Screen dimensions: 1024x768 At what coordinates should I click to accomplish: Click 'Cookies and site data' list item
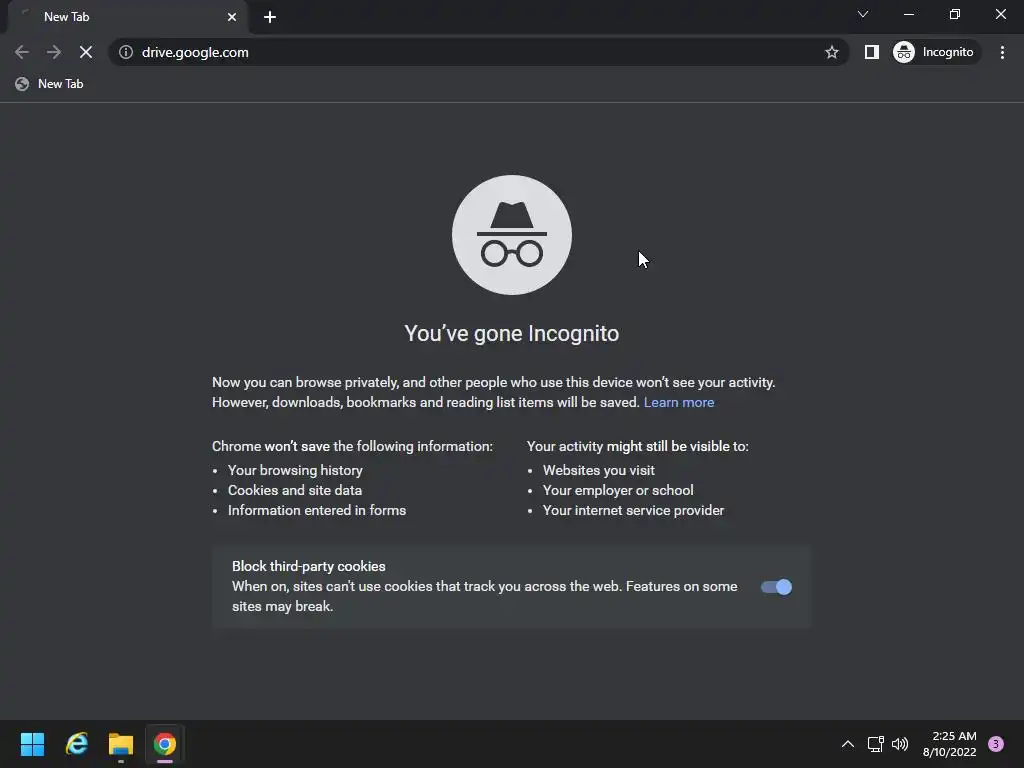point(295,490)
